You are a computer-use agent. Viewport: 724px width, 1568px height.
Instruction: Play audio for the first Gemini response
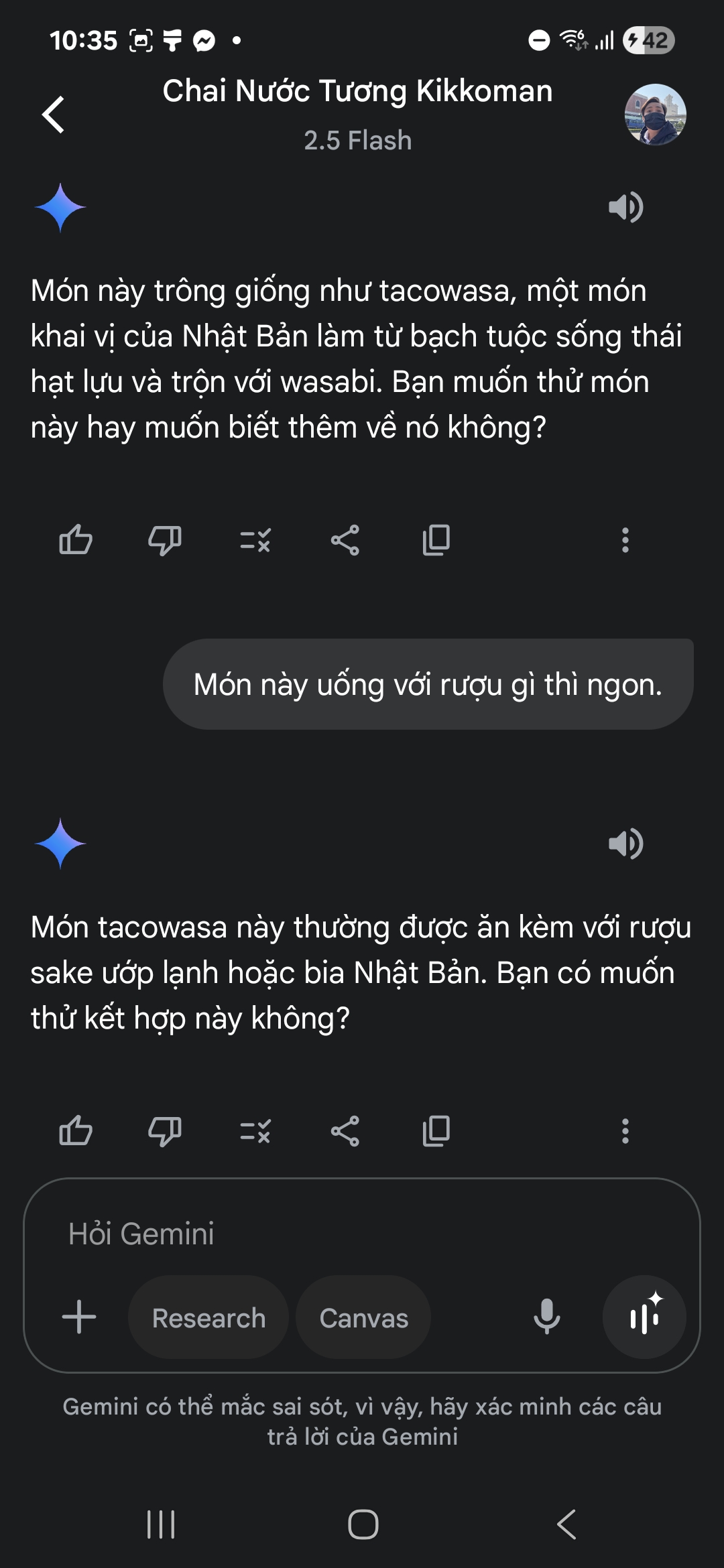(625, 207)
